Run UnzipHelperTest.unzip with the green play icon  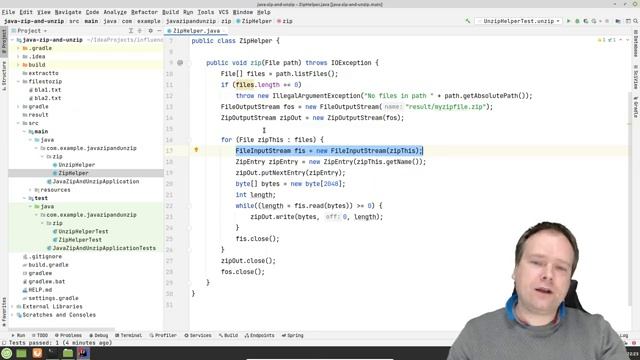pos(569,21)
